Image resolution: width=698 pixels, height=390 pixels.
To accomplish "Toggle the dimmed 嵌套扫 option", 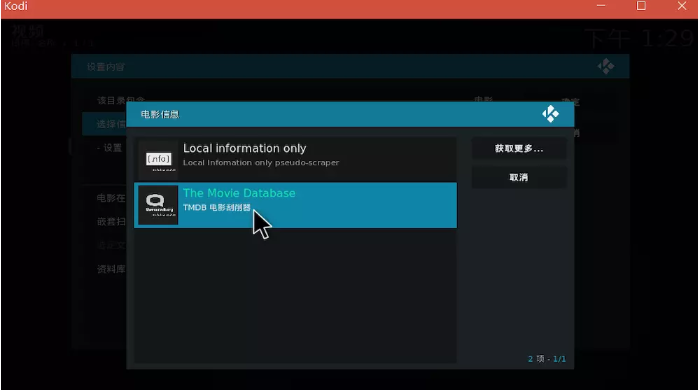I will tap(111, 221).
